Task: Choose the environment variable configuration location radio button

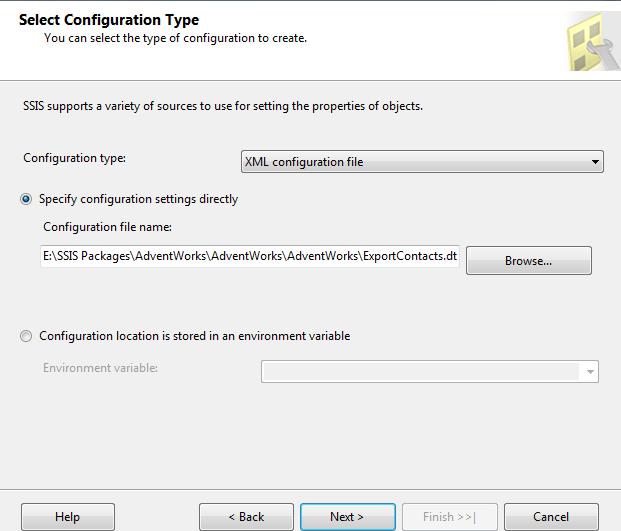Action: pos(27,336)
